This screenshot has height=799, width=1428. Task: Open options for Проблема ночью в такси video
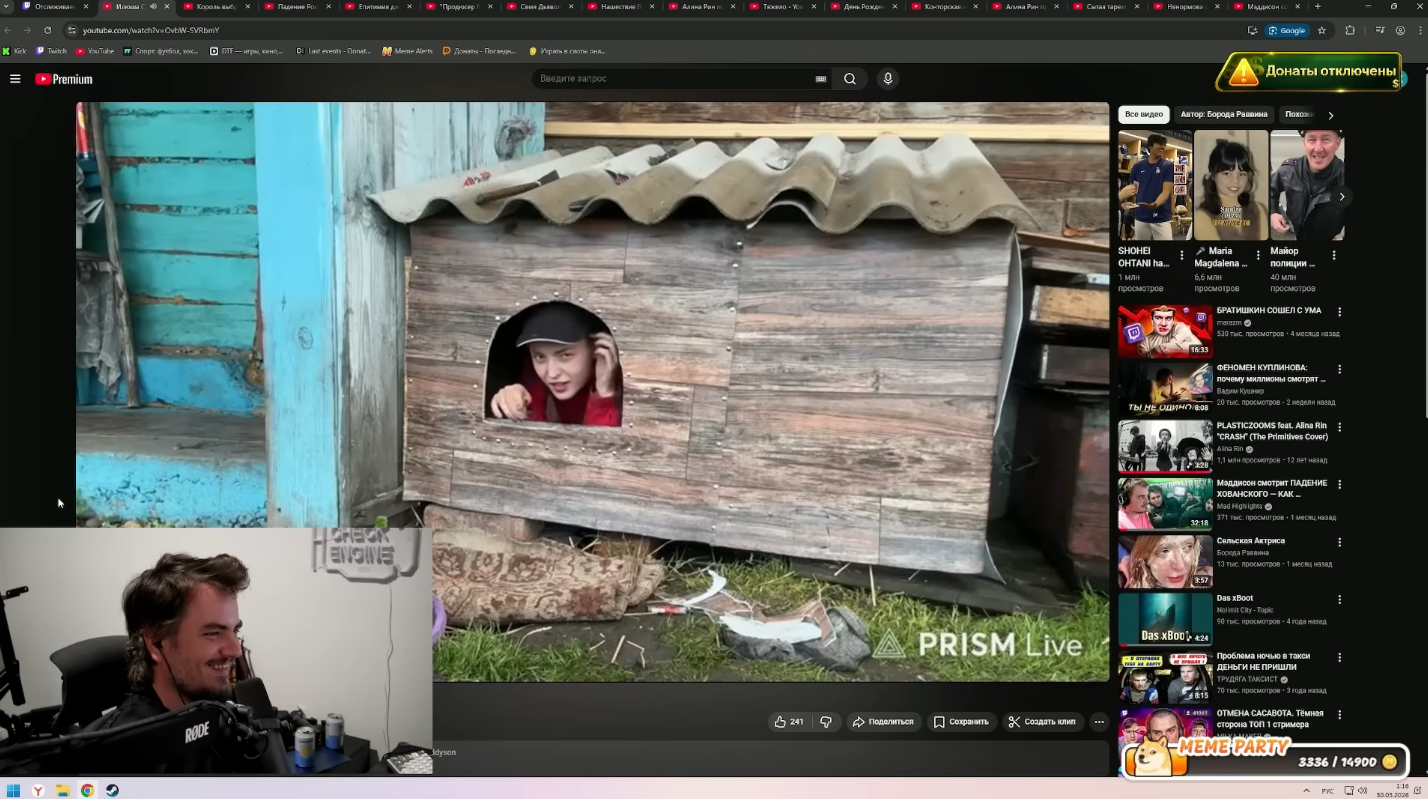(x=1339, y=657)
